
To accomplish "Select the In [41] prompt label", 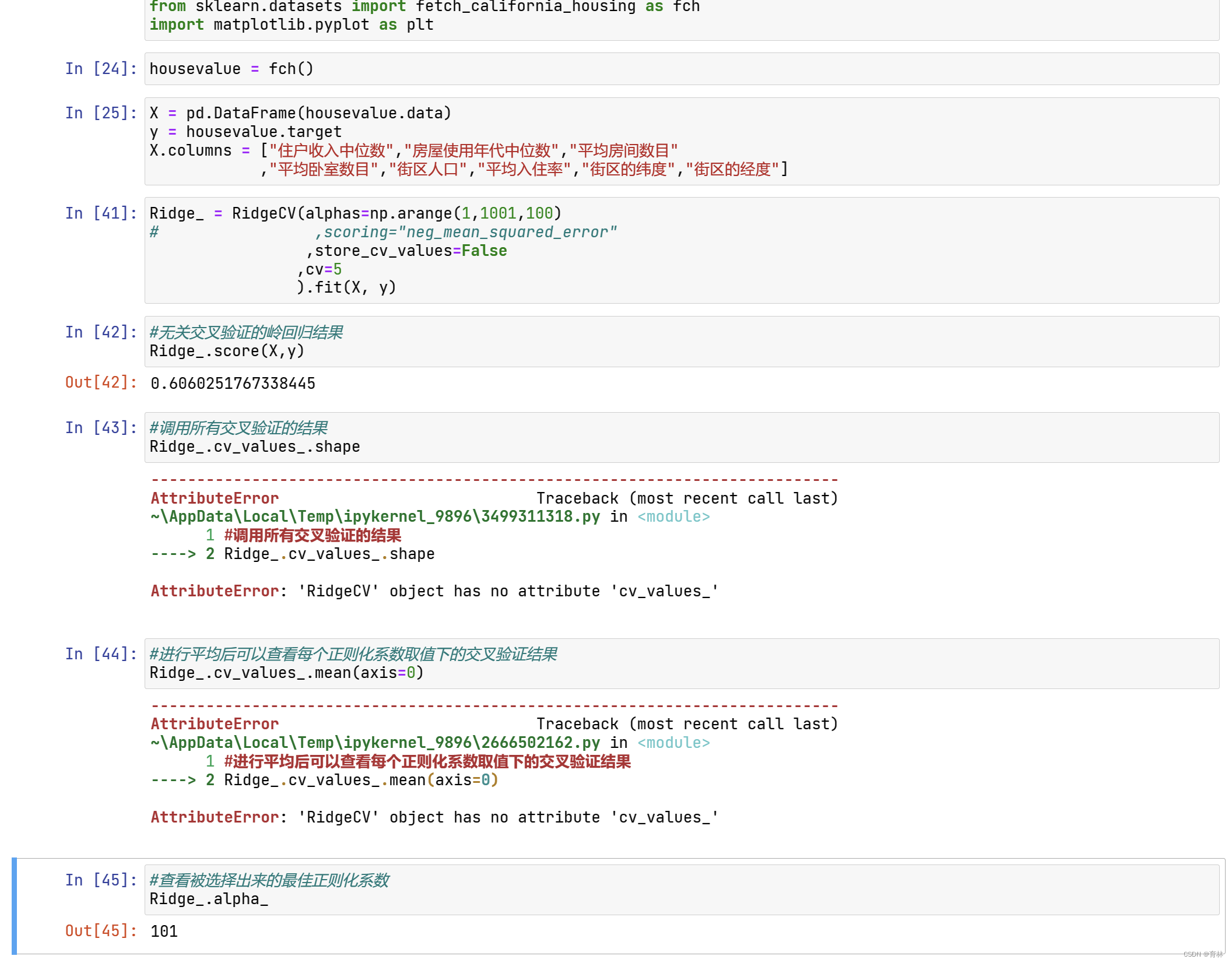I will (101, 213).
